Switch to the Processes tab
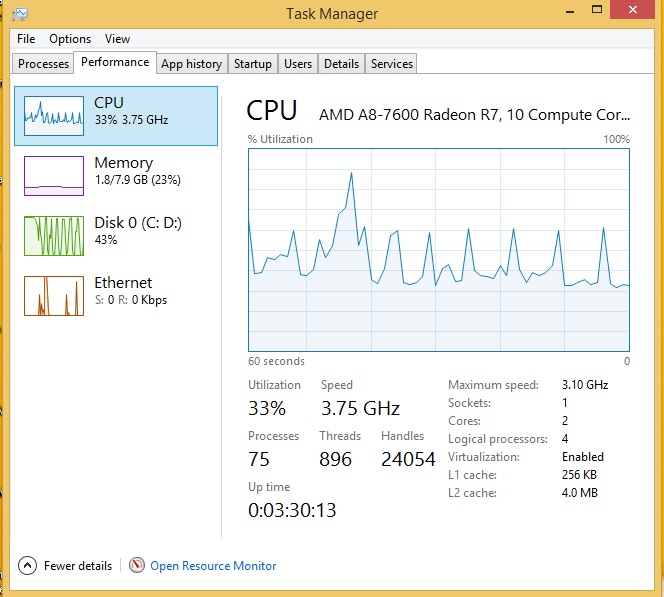Screen dimensions: 664x597 coord(43,64)
